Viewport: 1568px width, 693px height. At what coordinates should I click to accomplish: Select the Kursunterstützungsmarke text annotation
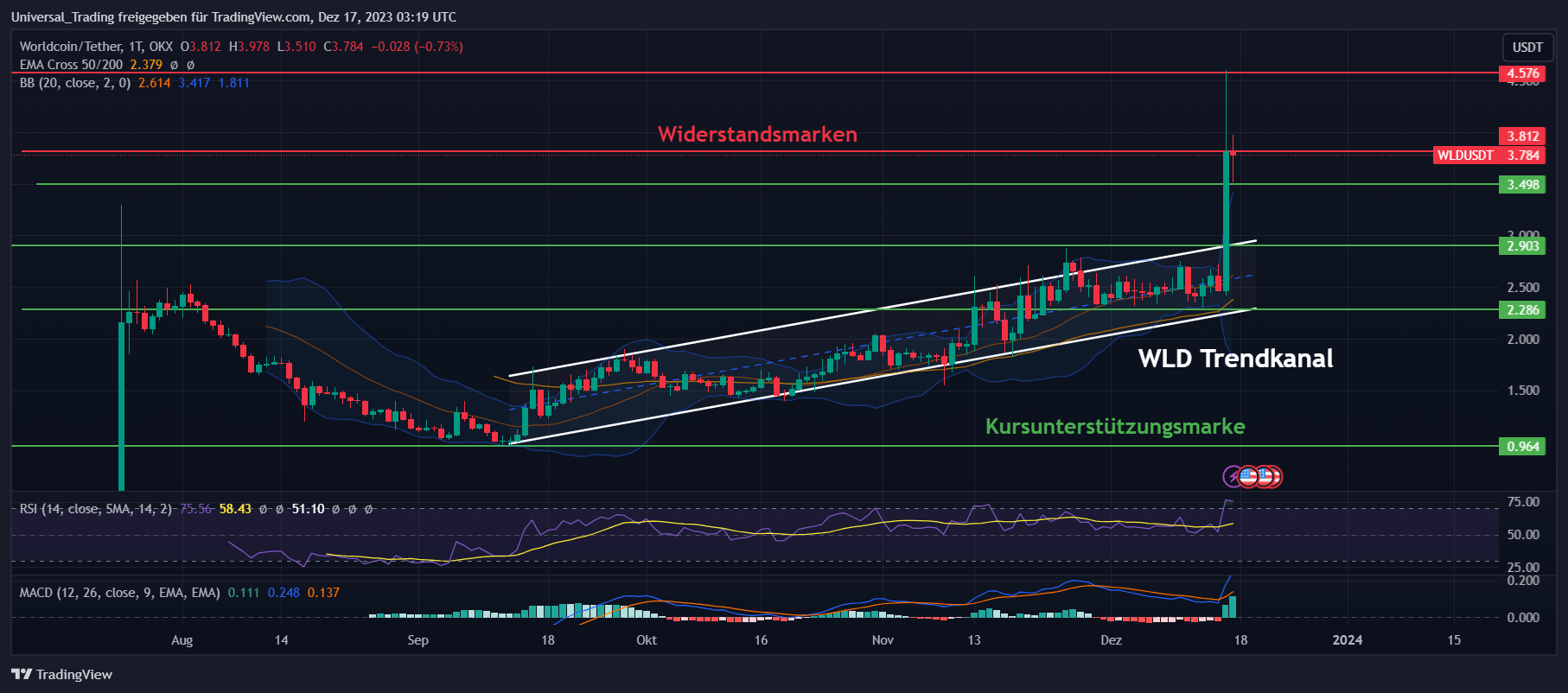click(x=1115, y=426)
